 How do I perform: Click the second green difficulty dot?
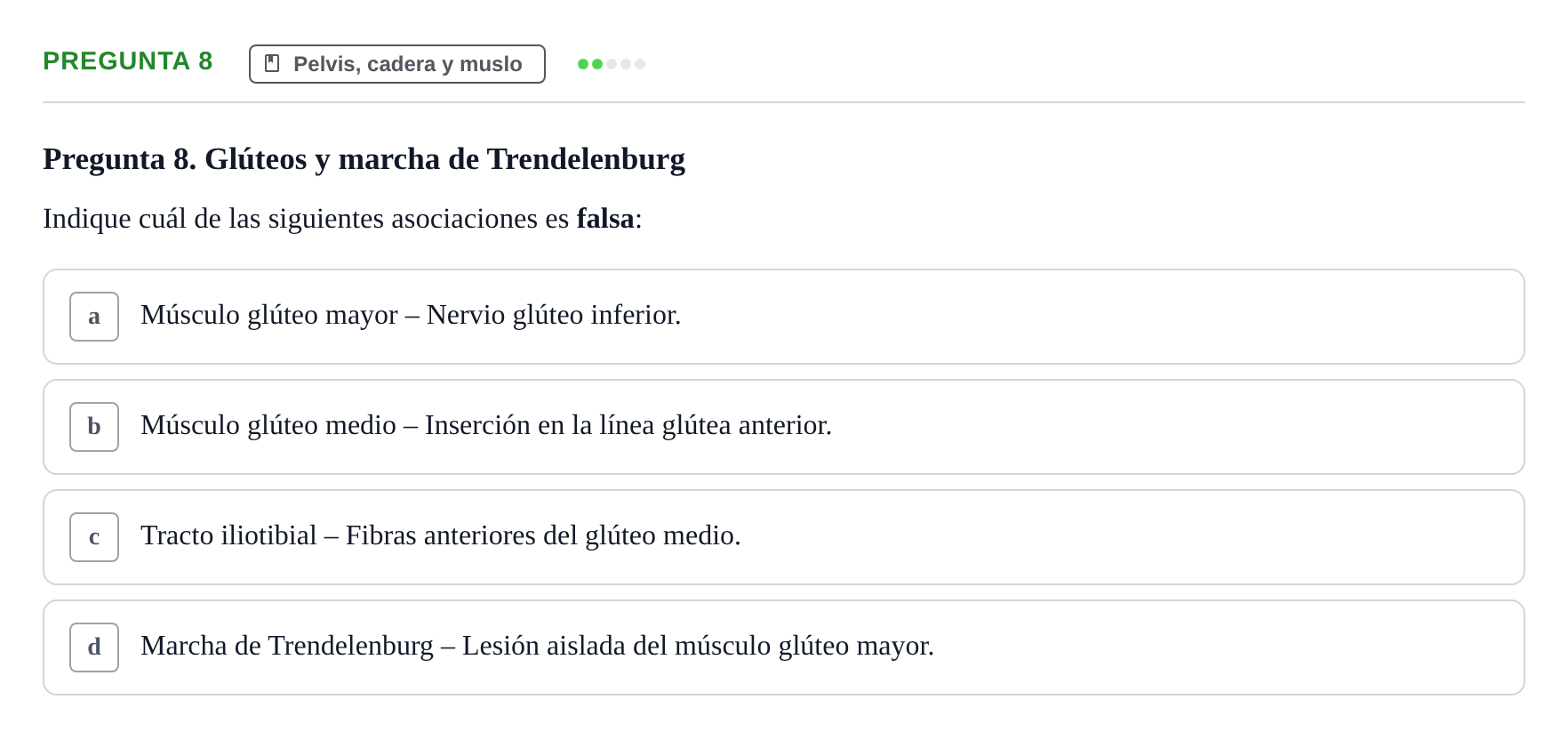[597, 64]
